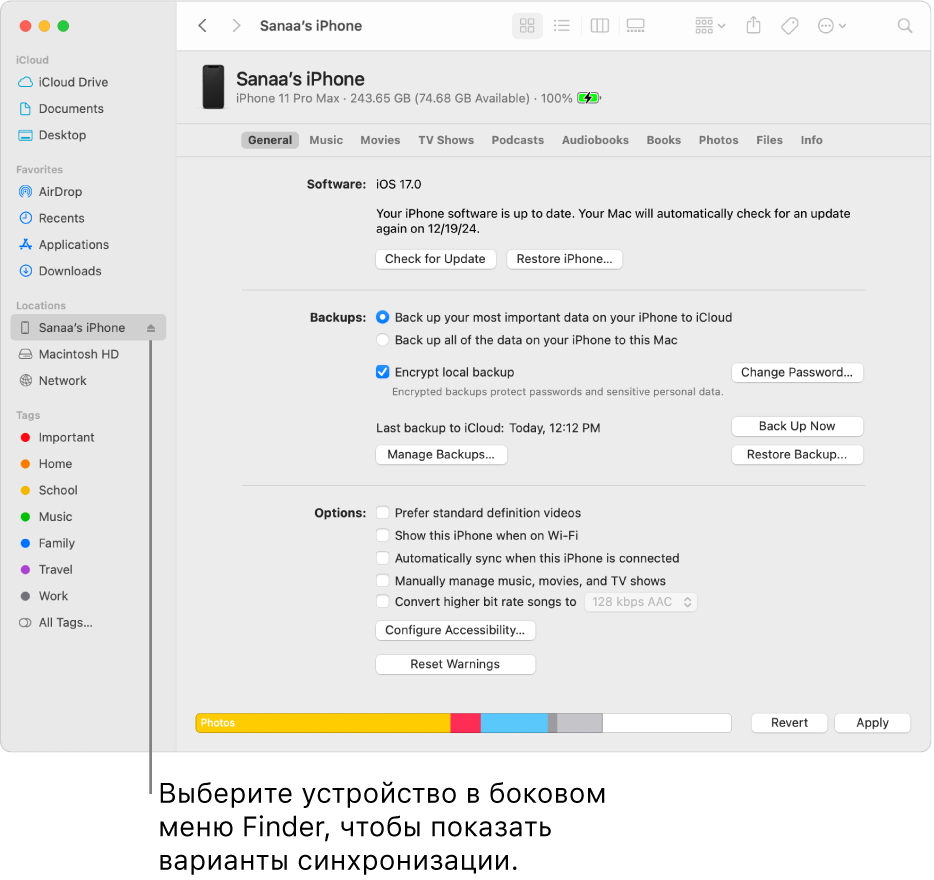Switch to the Music tab
This screenshot has height=880, width=934.
coord(326,140)
